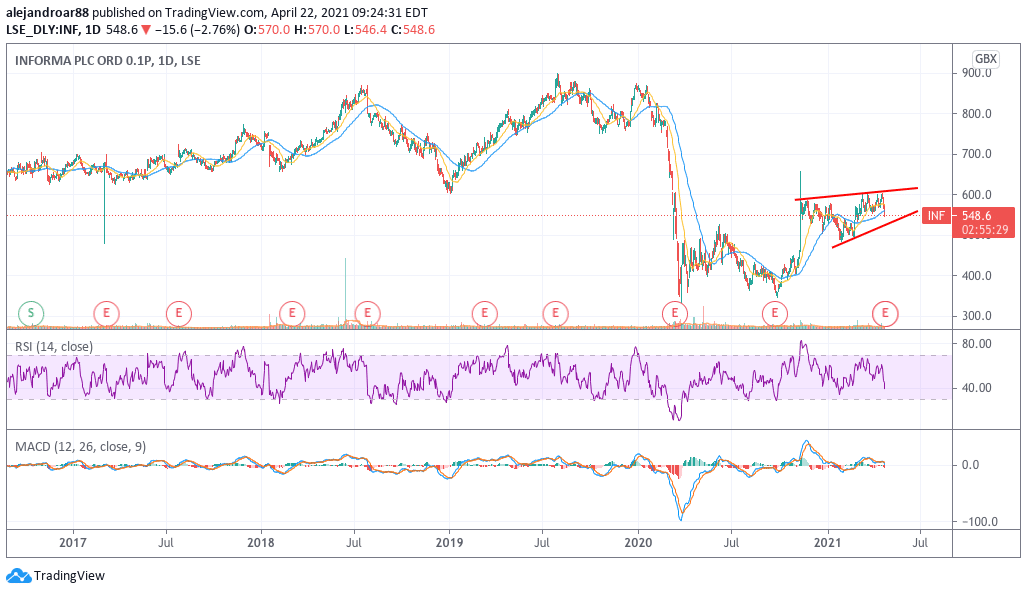Click the green S split marker
1027x594 pixels.
point(31,314)
